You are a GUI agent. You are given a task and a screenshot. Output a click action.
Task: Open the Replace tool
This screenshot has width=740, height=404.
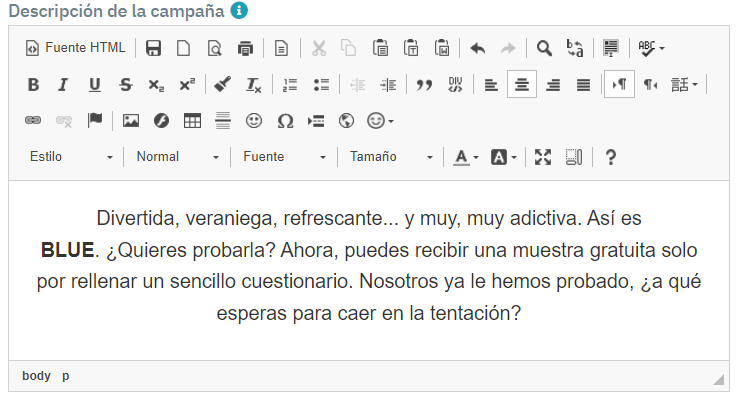[575, 48]
